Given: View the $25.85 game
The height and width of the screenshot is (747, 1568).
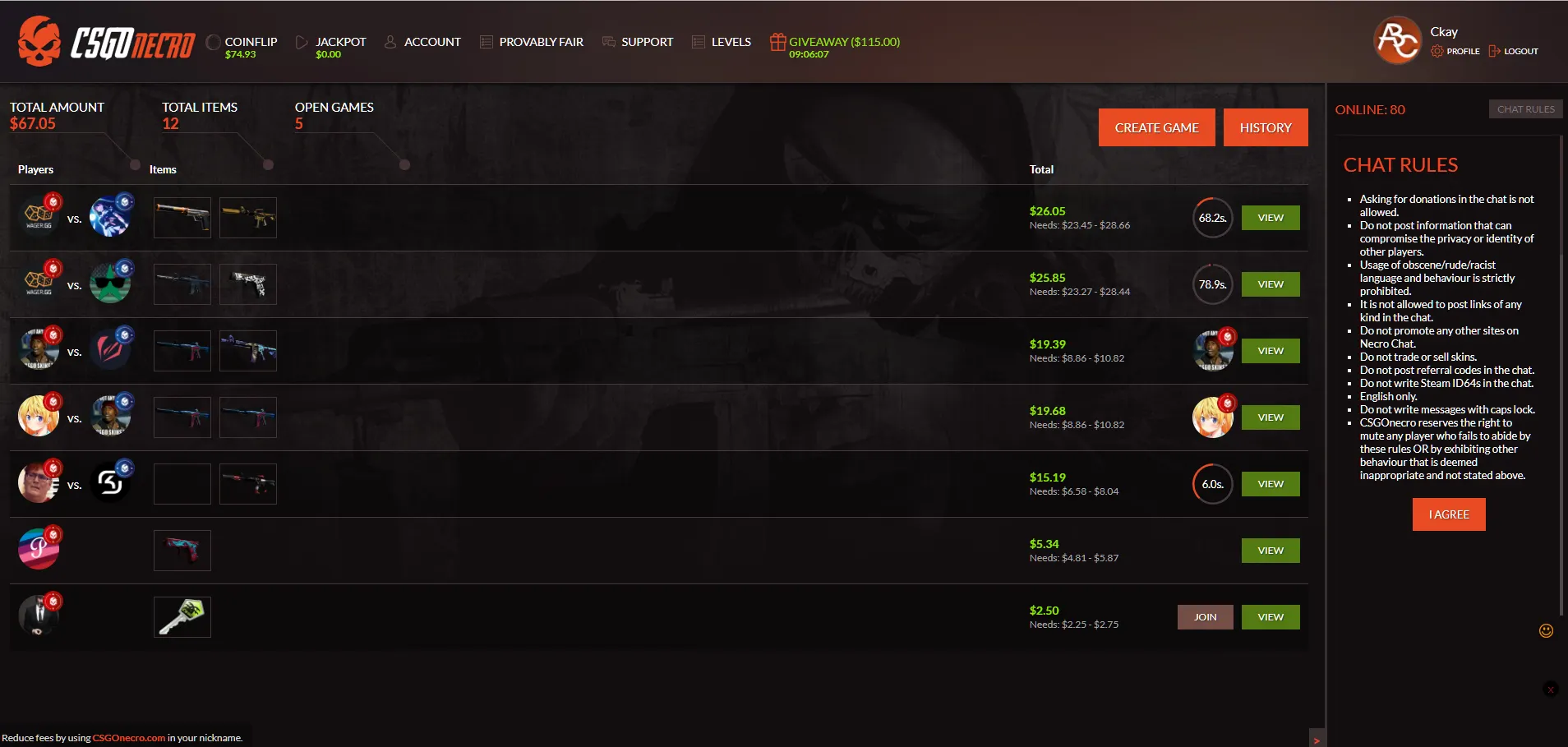Looking at the screenshot, I should click(x=1271, y=284).
